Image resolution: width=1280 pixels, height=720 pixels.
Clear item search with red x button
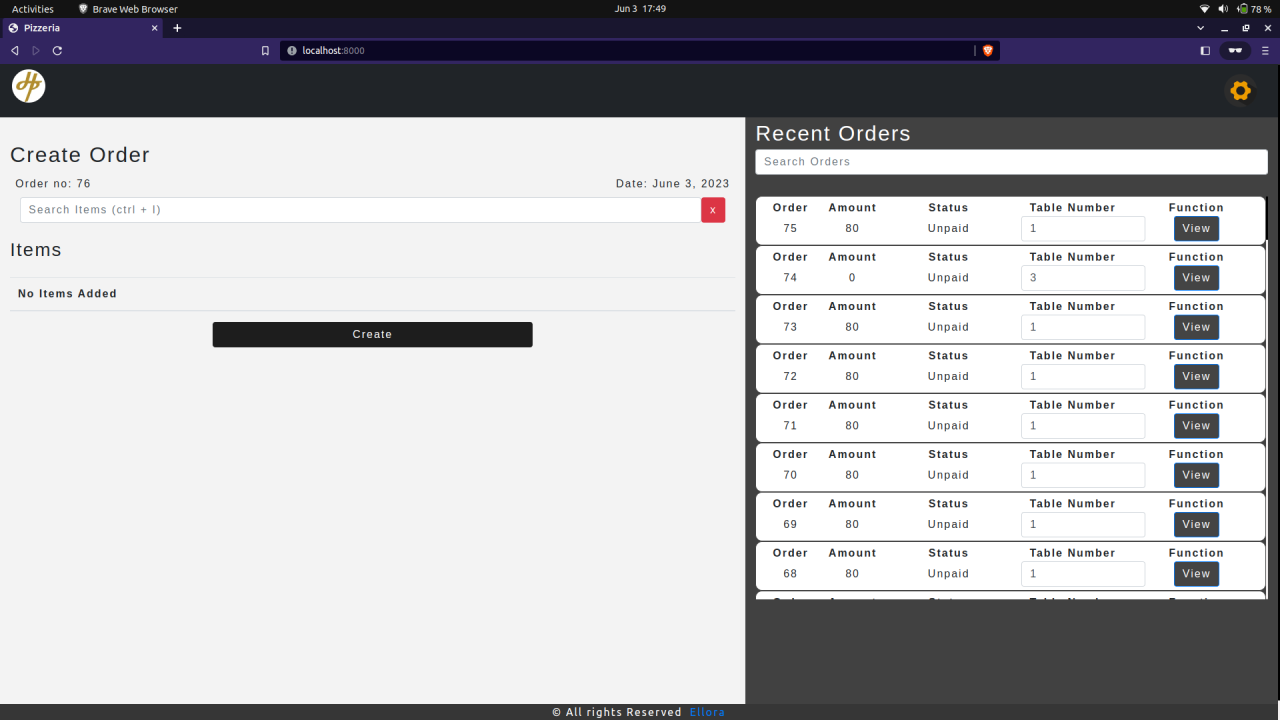coord(713,210)
